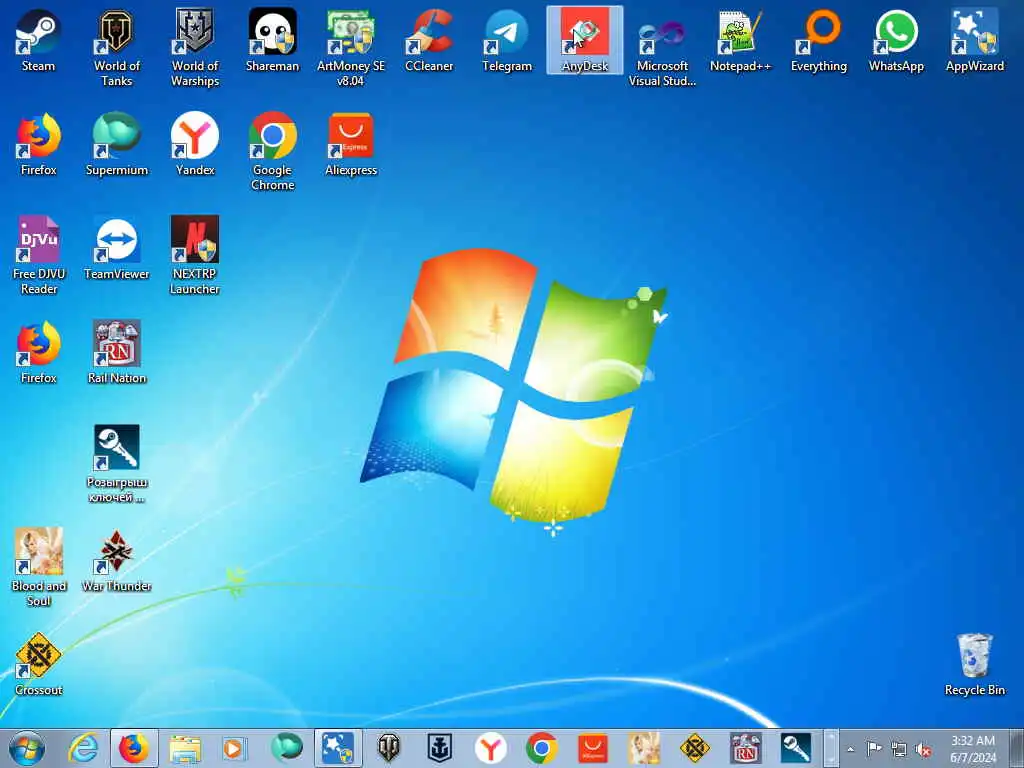The width and height of the screenshot is (1024, 768).
Task: Open the War Thunder desktop shortcut
Action: tap(116, 560)
